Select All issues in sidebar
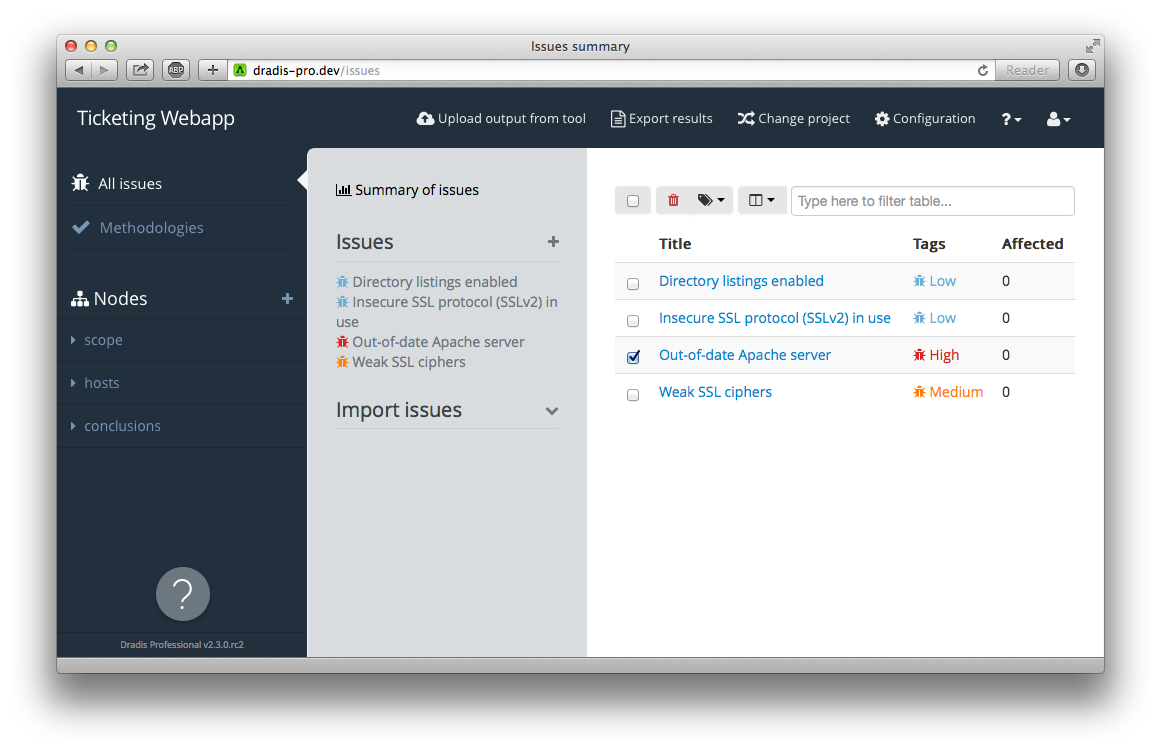The width and height of the screenshot is (1161, 752). (117, 184)
